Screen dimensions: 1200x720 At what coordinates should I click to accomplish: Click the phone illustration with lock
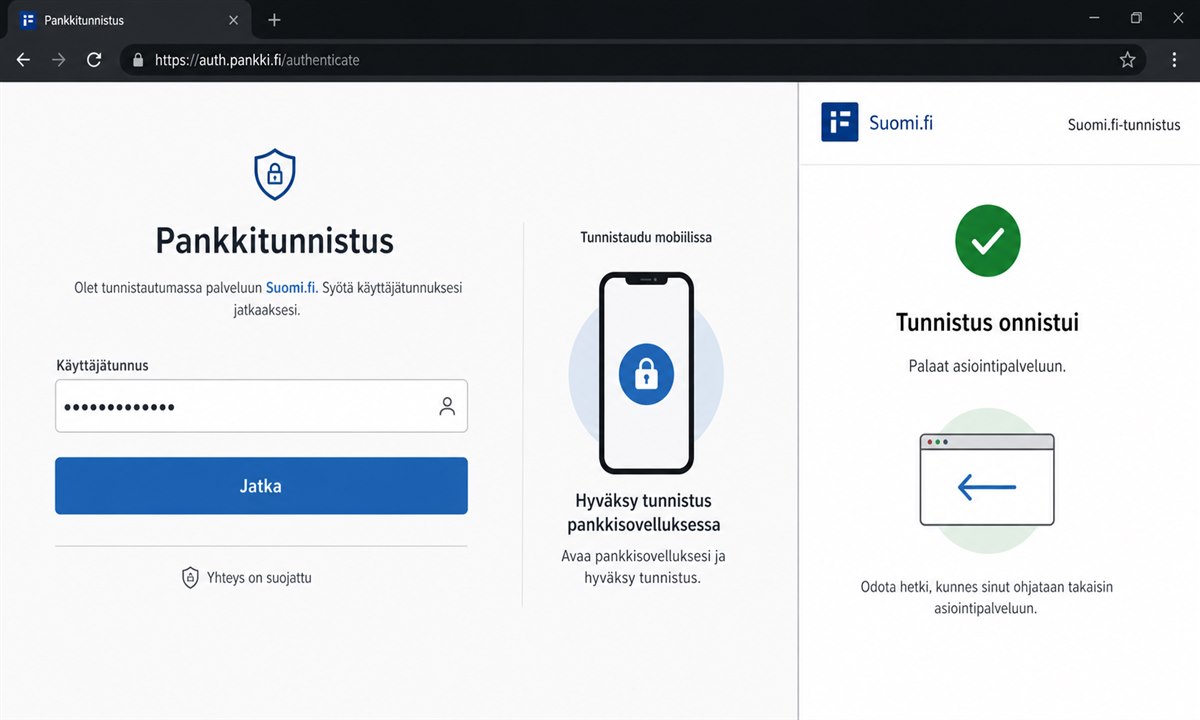pos(646,373)
